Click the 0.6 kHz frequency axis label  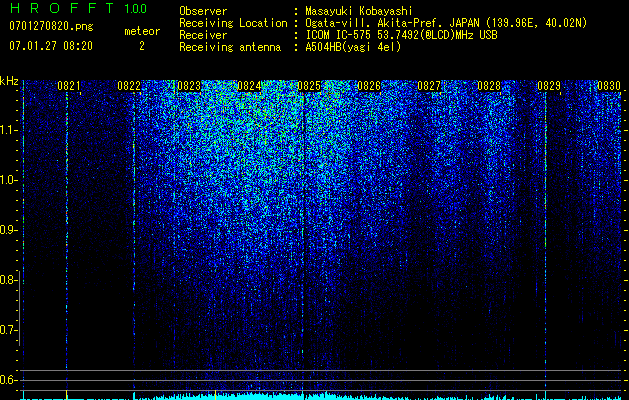pos(8,380)
